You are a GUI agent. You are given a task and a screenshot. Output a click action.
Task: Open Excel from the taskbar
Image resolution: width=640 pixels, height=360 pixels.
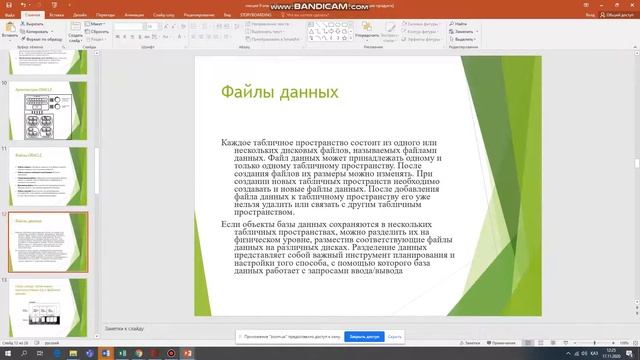click(122, 353)
